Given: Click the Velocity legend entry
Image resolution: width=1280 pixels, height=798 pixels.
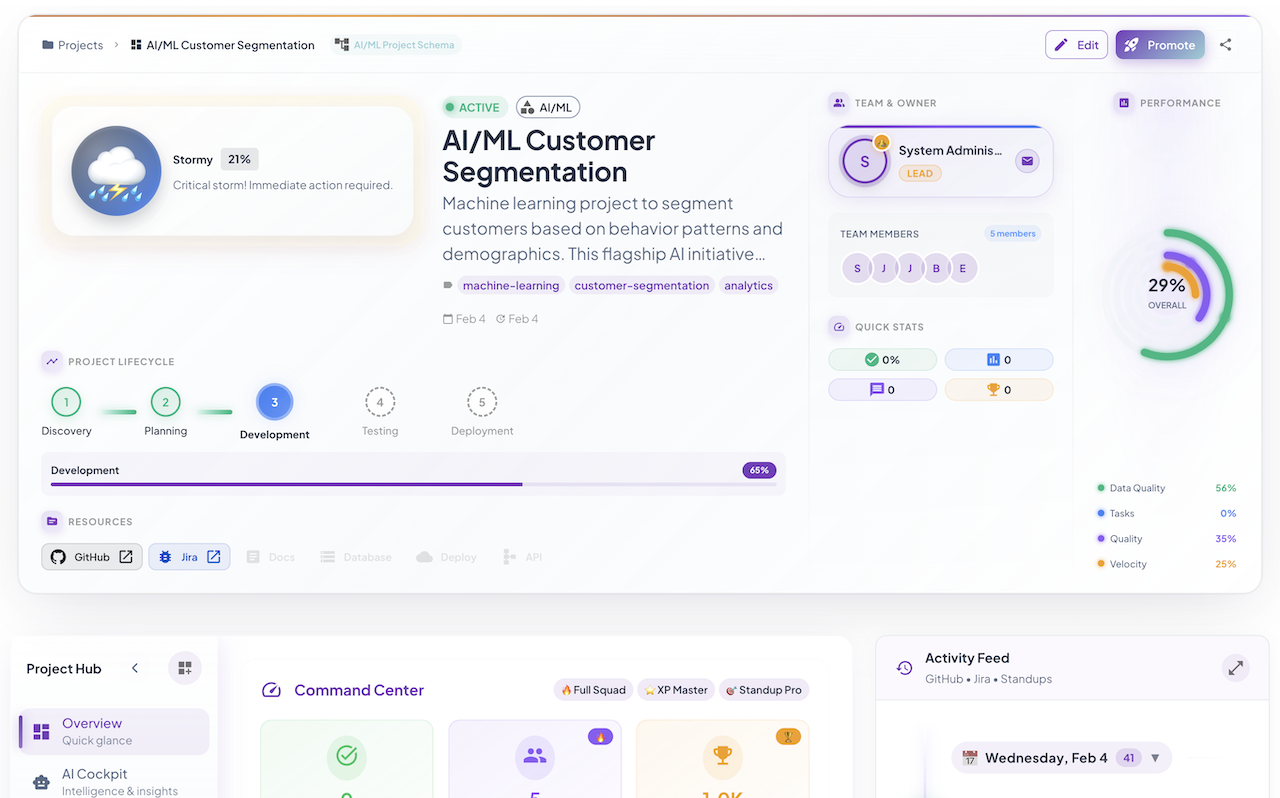Looking at the screenshot, I should pyautogui.click(x=1166, y=564).
